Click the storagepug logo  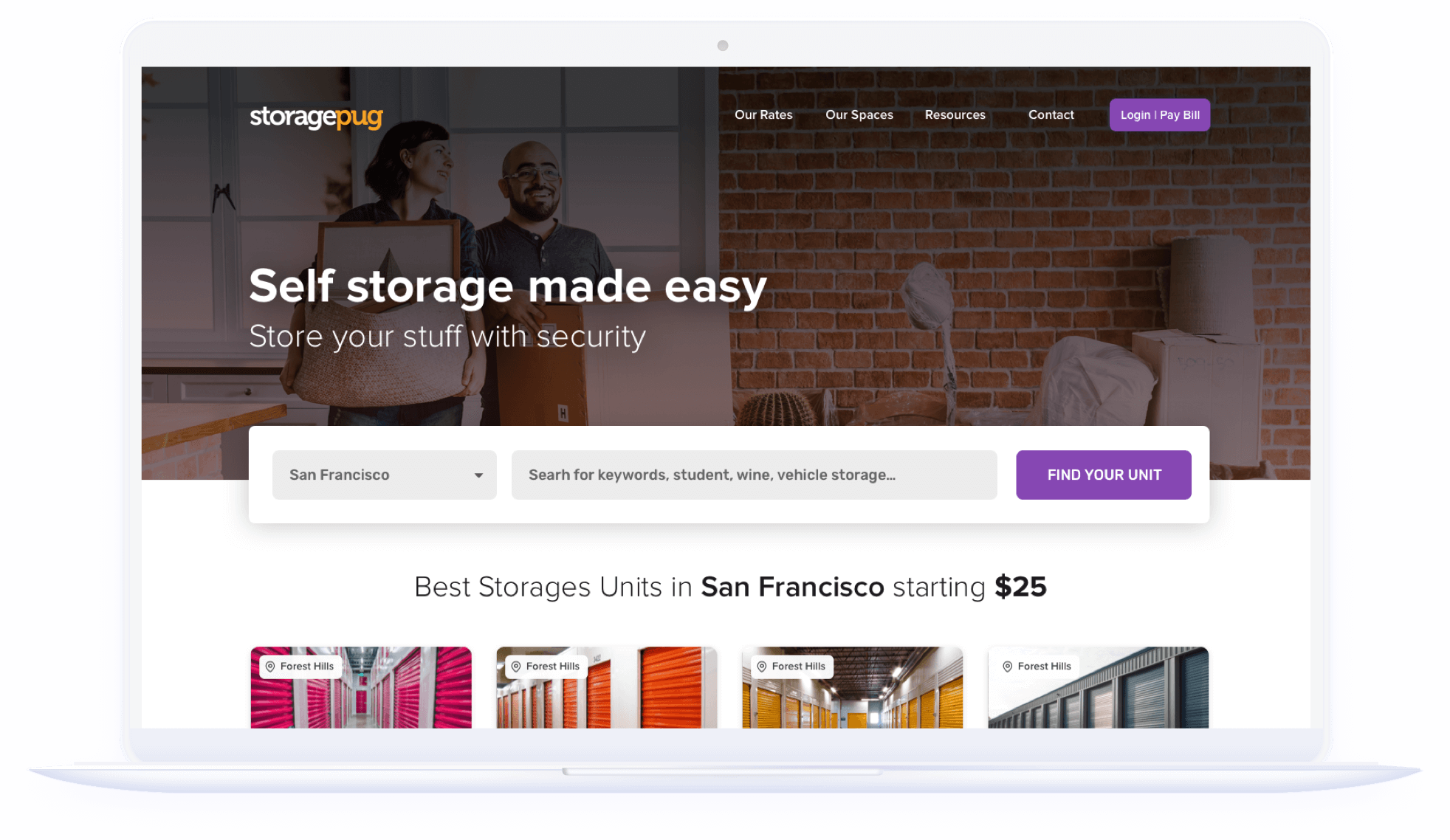[x=316, y=117]
